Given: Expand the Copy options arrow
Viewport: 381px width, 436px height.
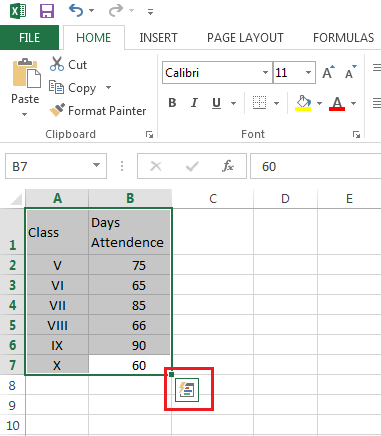Looking at the screenshot, I should (x=108, y=88).
